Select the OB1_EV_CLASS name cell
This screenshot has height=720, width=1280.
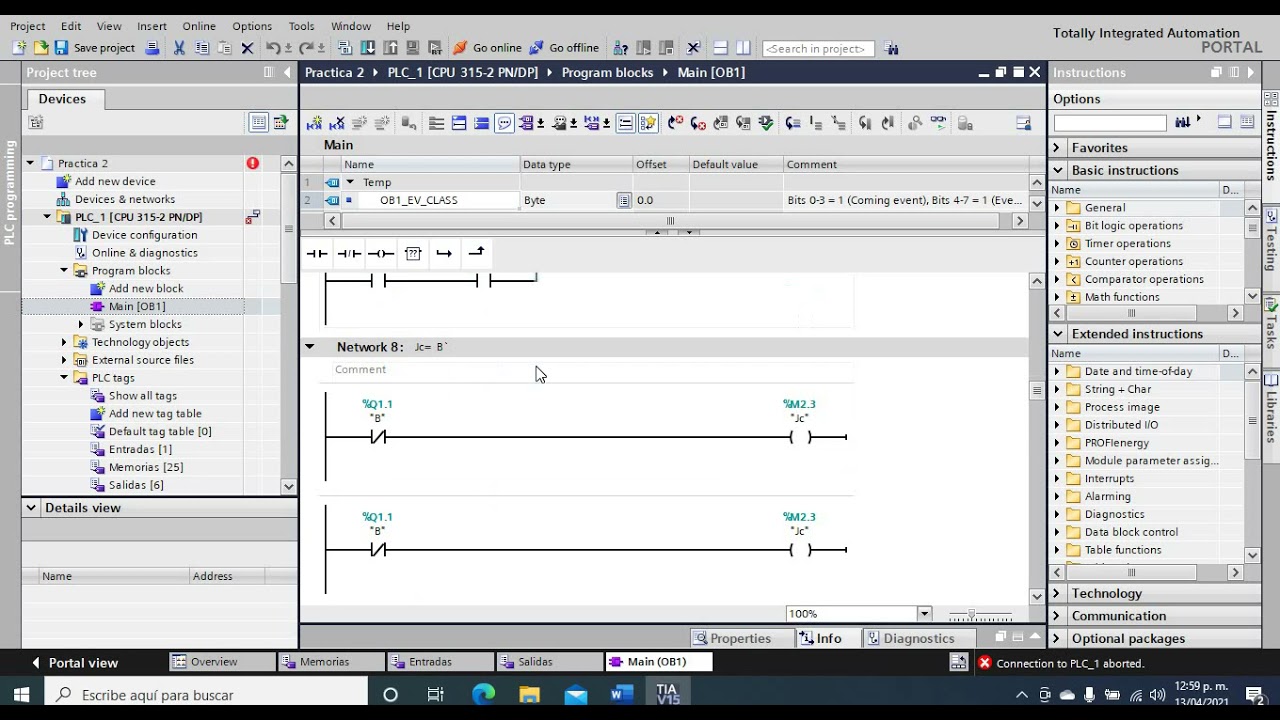click(431, 200)
